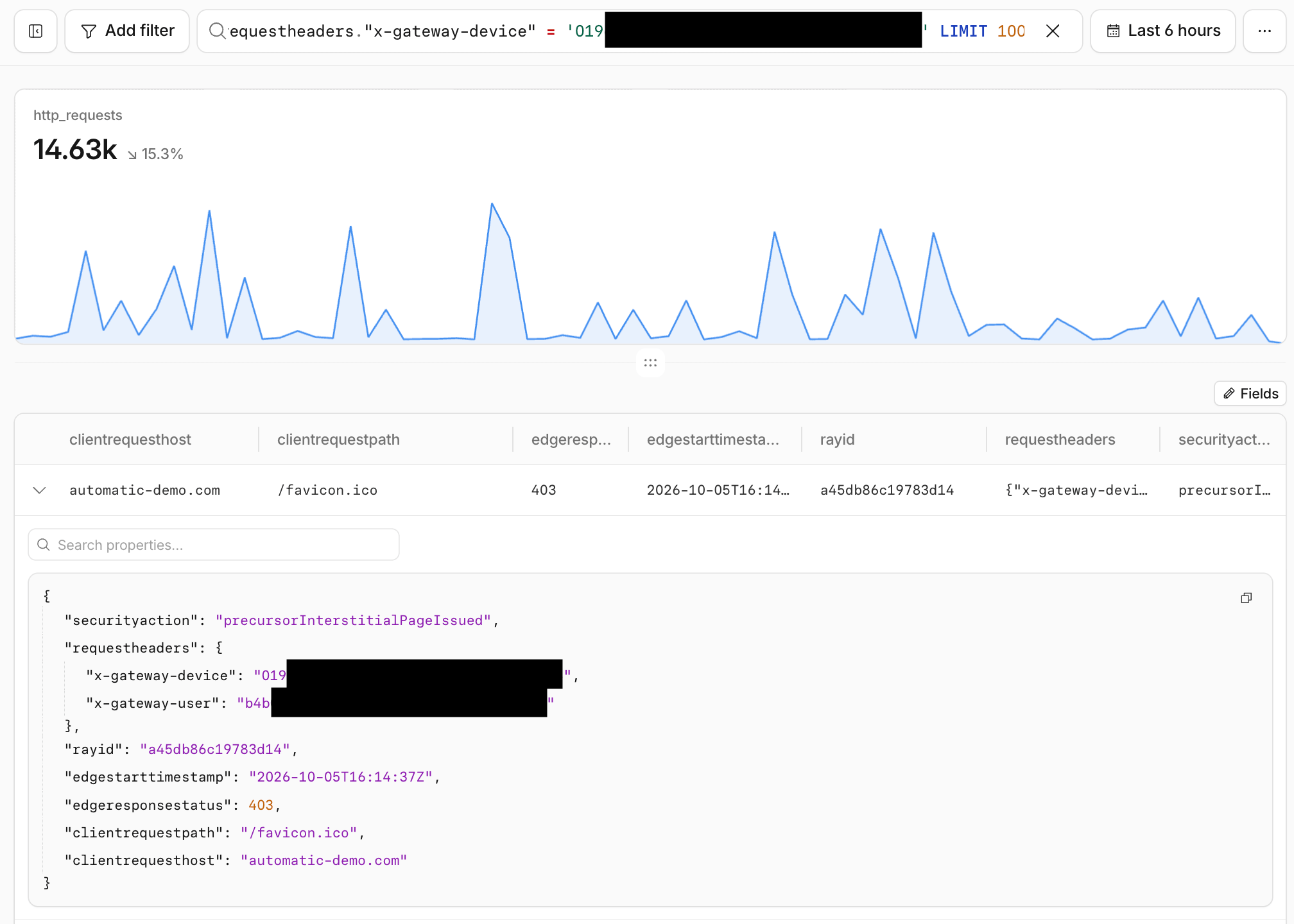1294x924 pixels.
Task: Select the resize handle below the chart
Action: [x=650, y=363]
